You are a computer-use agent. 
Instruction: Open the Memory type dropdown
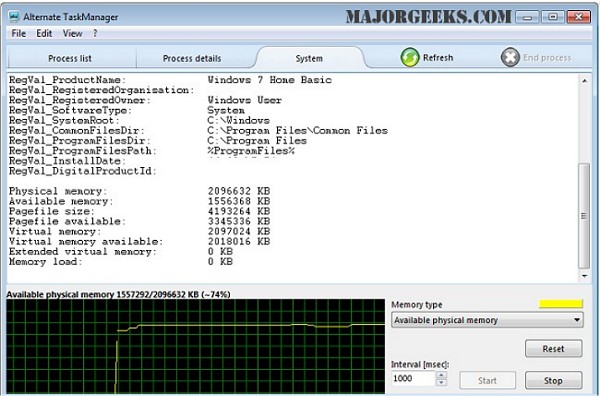point(487,320)
